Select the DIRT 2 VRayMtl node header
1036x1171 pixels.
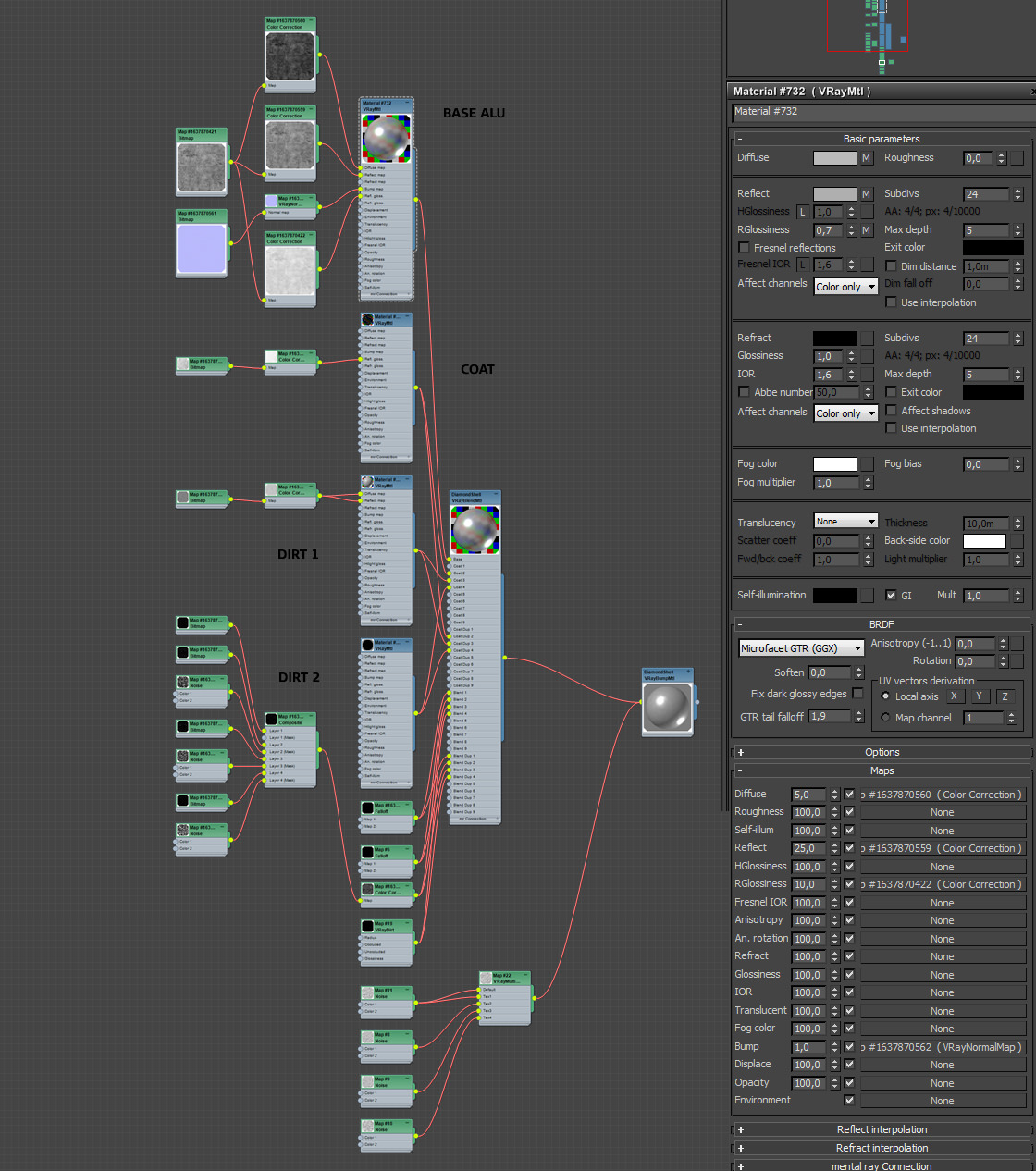(x=386, y=645)
